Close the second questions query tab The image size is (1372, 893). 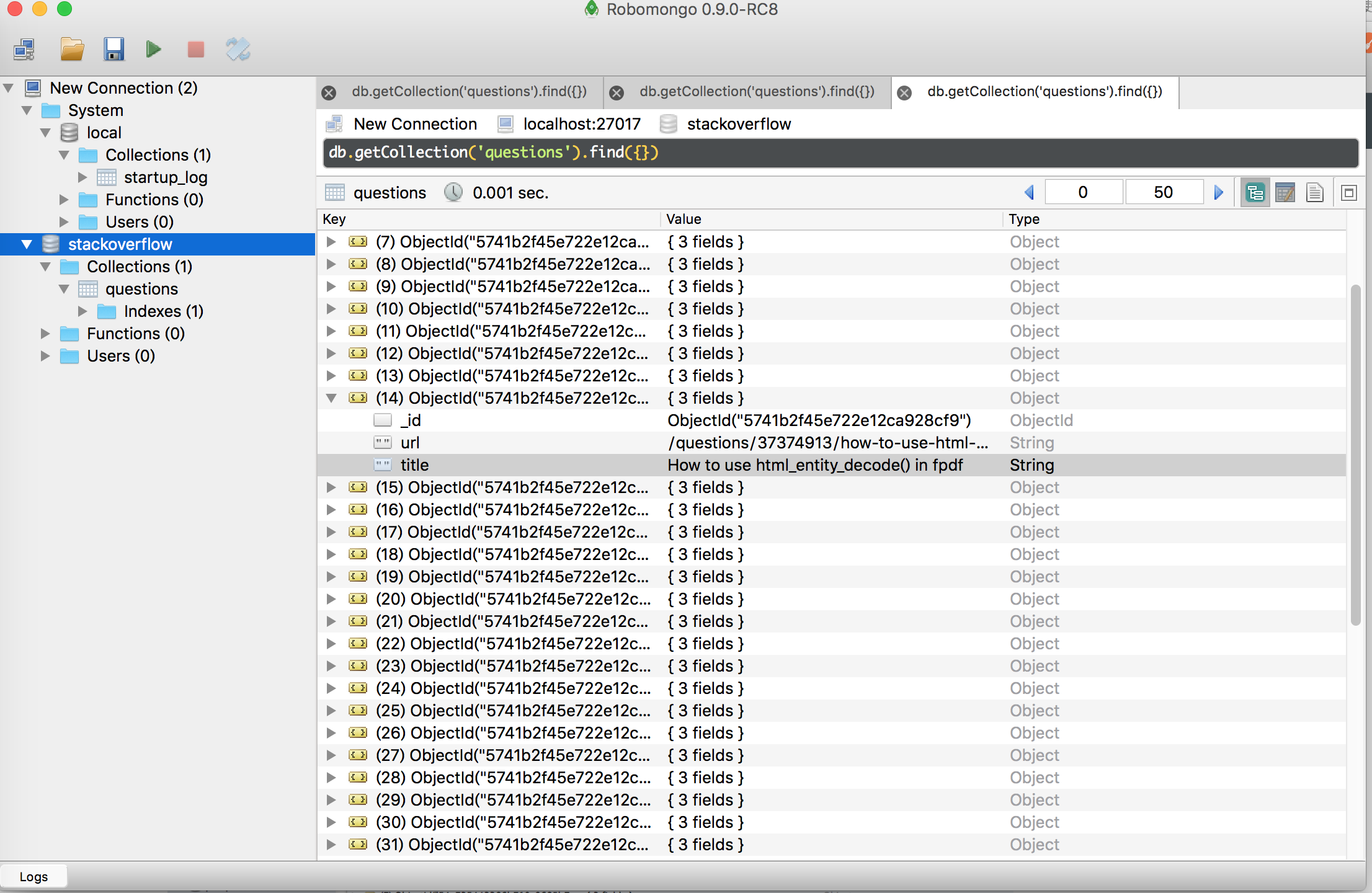click(617, 93)
